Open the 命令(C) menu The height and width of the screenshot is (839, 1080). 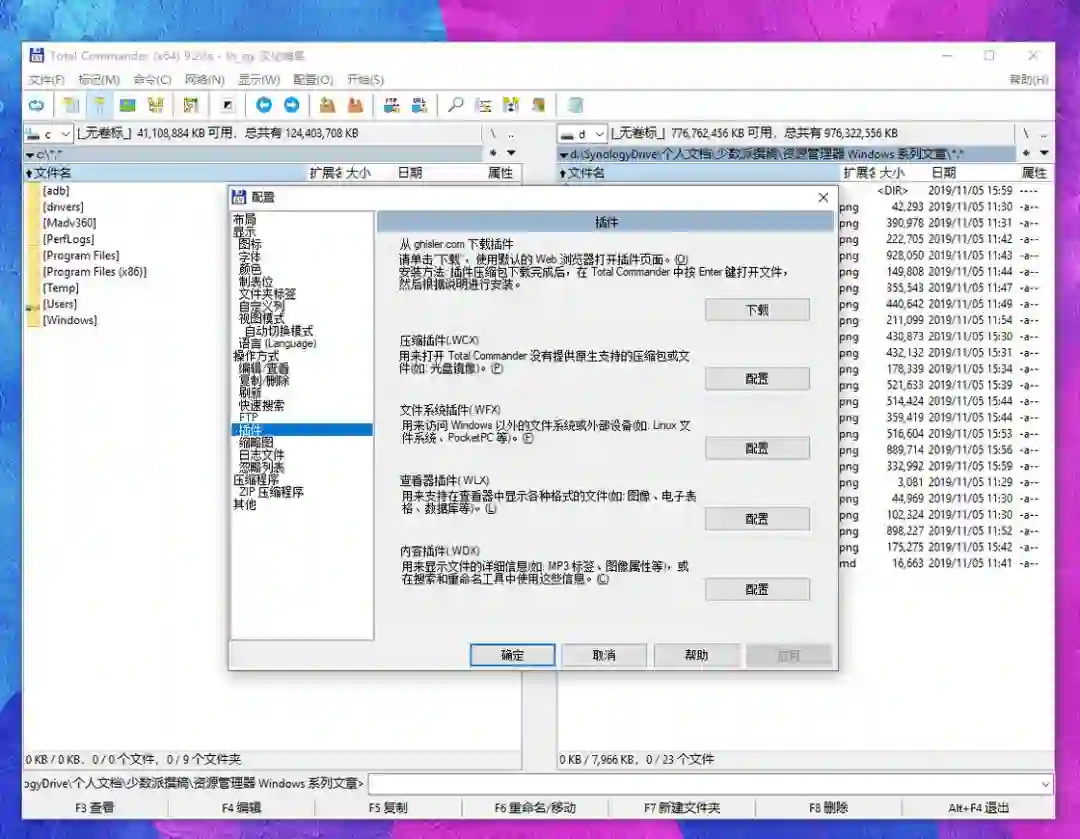pos(152,80)
